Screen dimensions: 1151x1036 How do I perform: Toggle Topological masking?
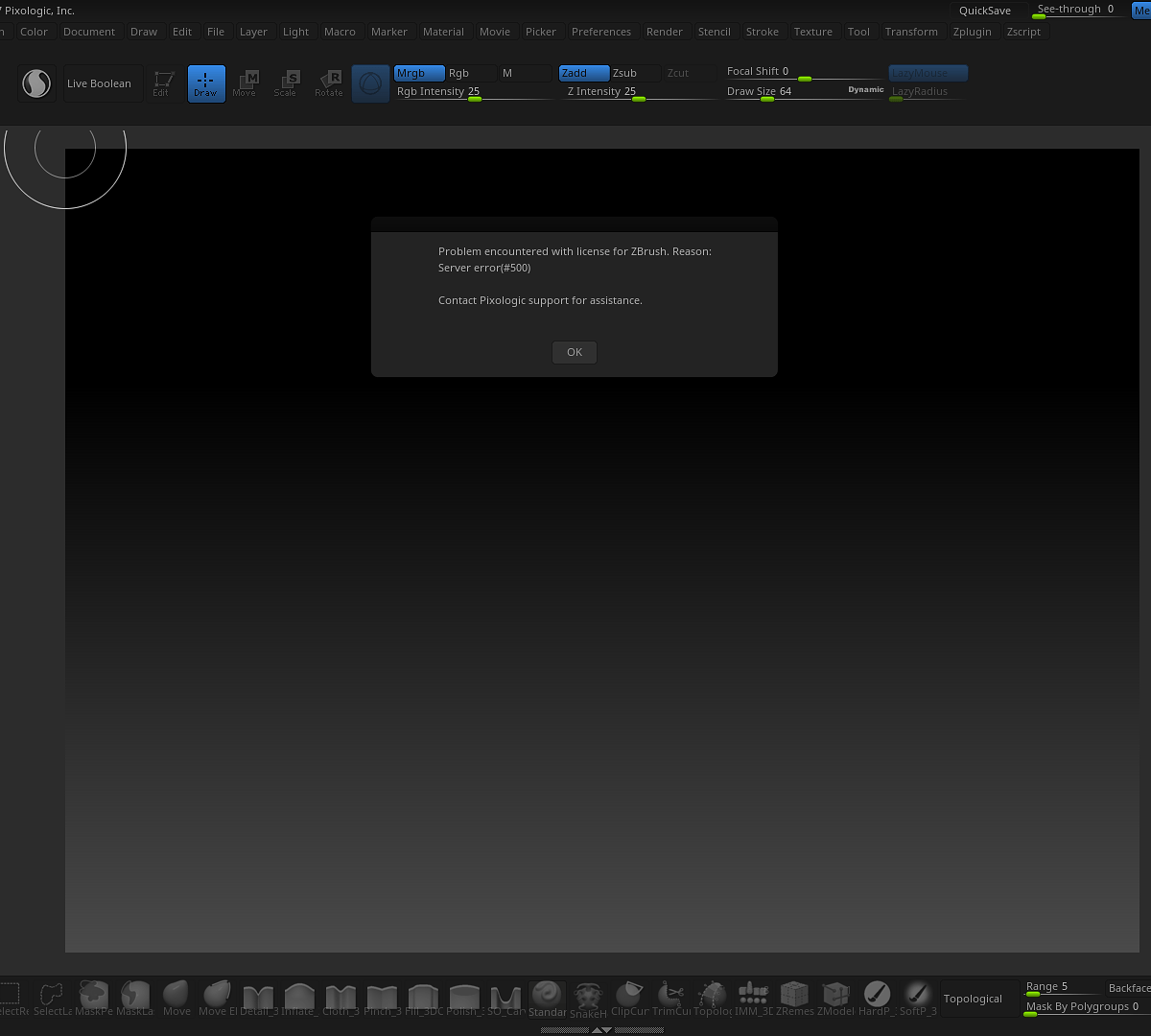coord(980,999)
